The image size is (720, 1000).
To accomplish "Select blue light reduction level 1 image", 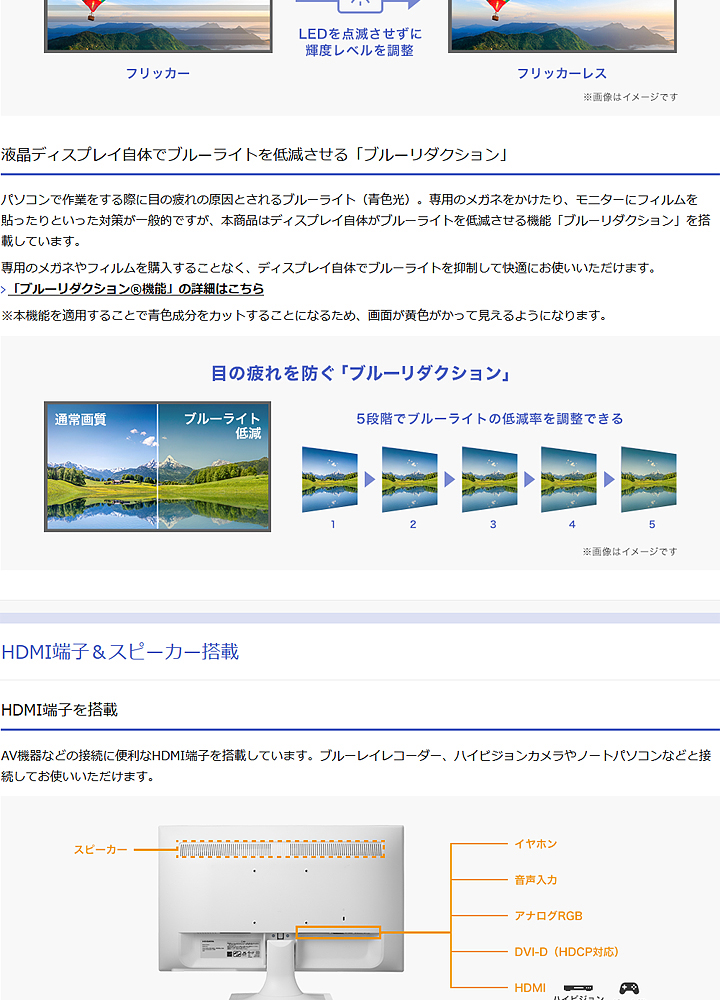I will click(x=330, y=480).
